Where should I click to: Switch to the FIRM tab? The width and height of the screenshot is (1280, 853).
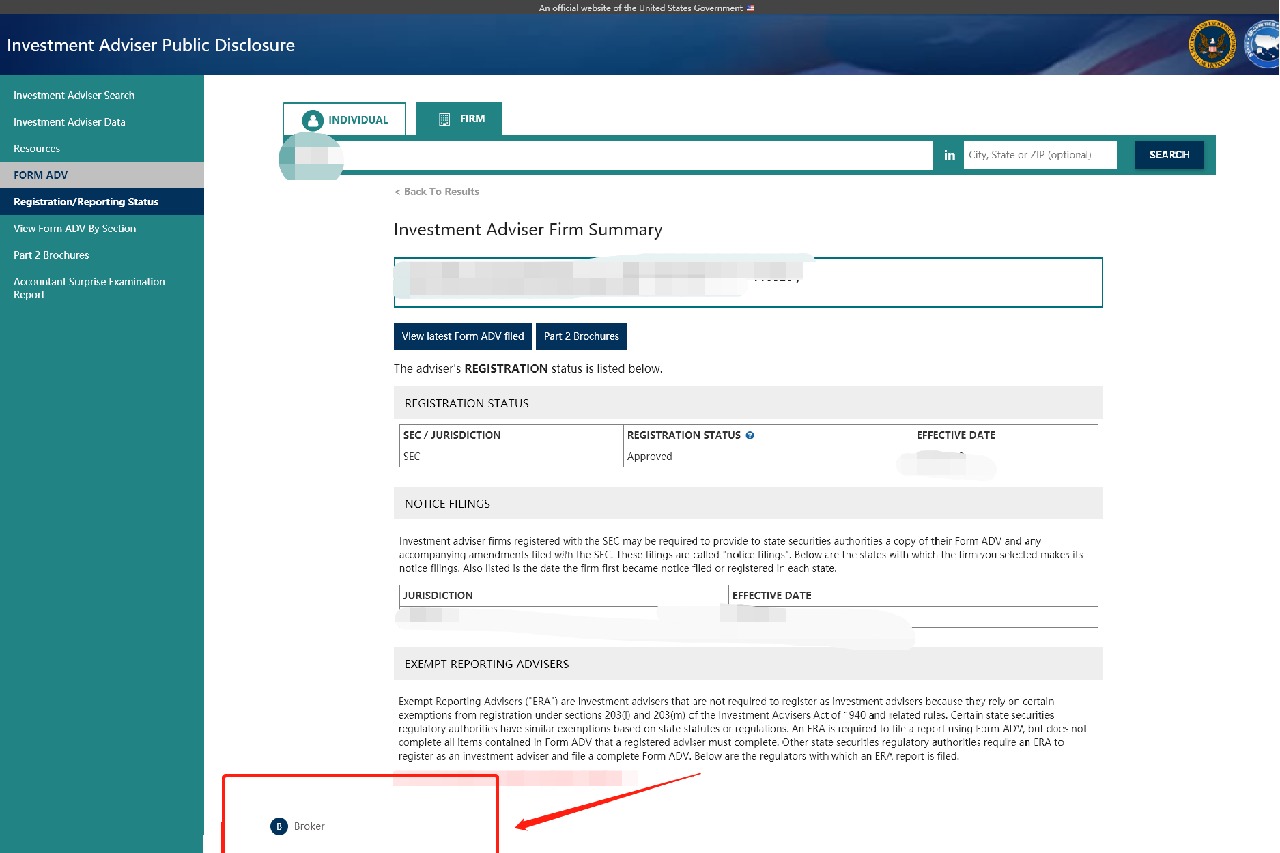[x=459, y=119]
